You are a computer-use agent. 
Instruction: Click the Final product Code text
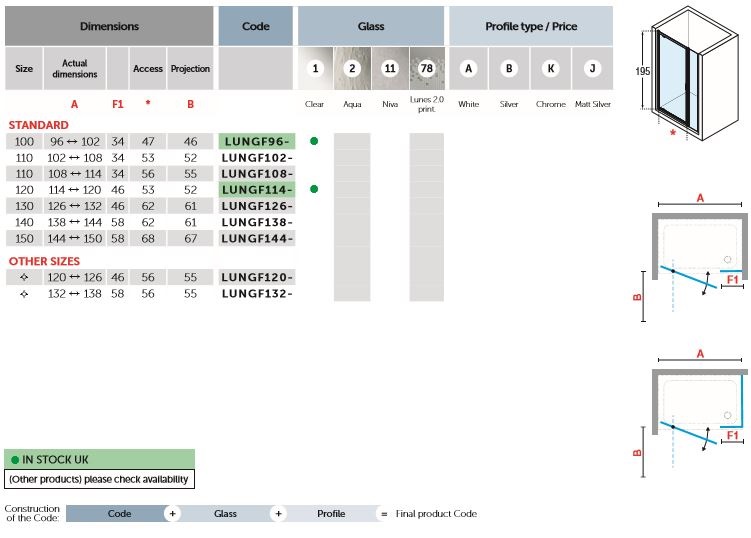[x=436, y=514]
